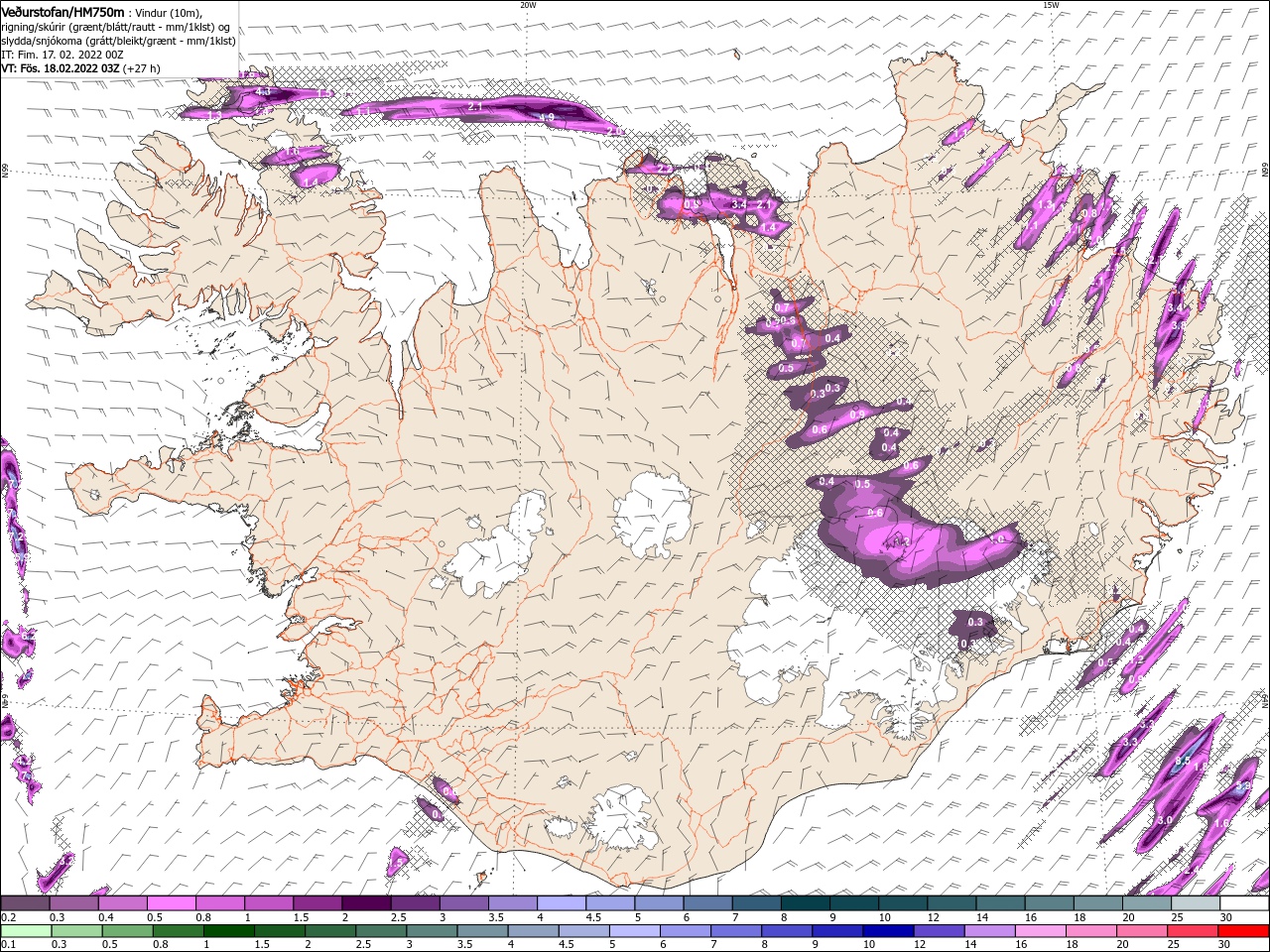Viewport: 1270px width, 952px height.
Task: Click the 4.3 precipitation value on map
Action: tap(263, 91)
